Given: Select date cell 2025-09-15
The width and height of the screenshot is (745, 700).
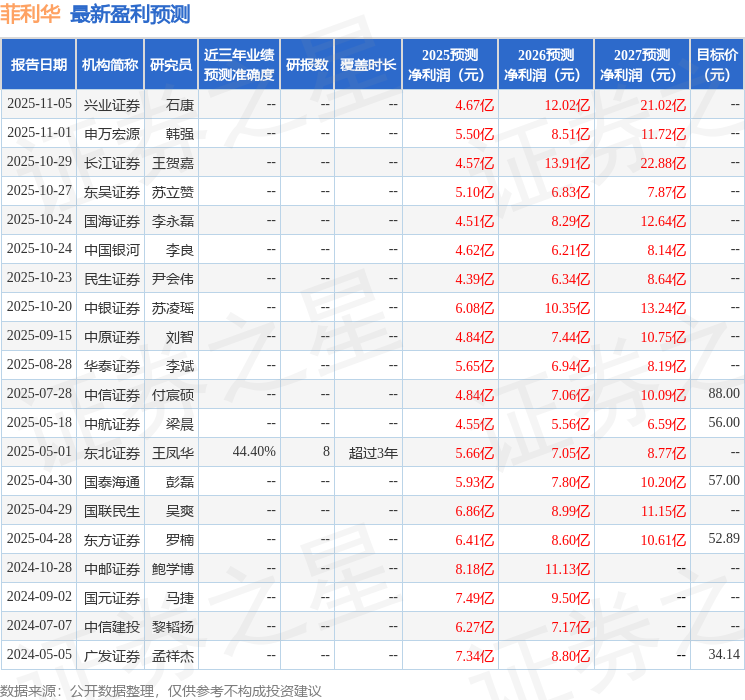Looking at the screenshot, I should (x=39, y=336).
